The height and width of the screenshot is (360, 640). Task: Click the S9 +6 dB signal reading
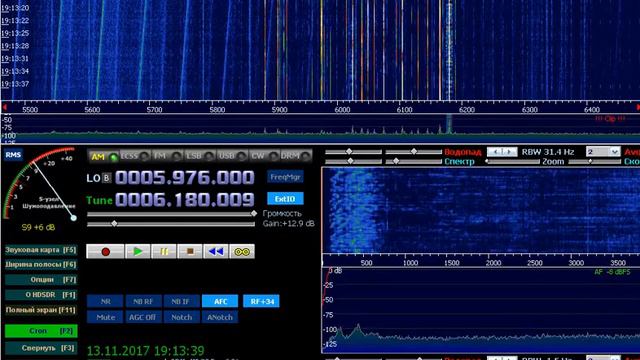point(38,227)
